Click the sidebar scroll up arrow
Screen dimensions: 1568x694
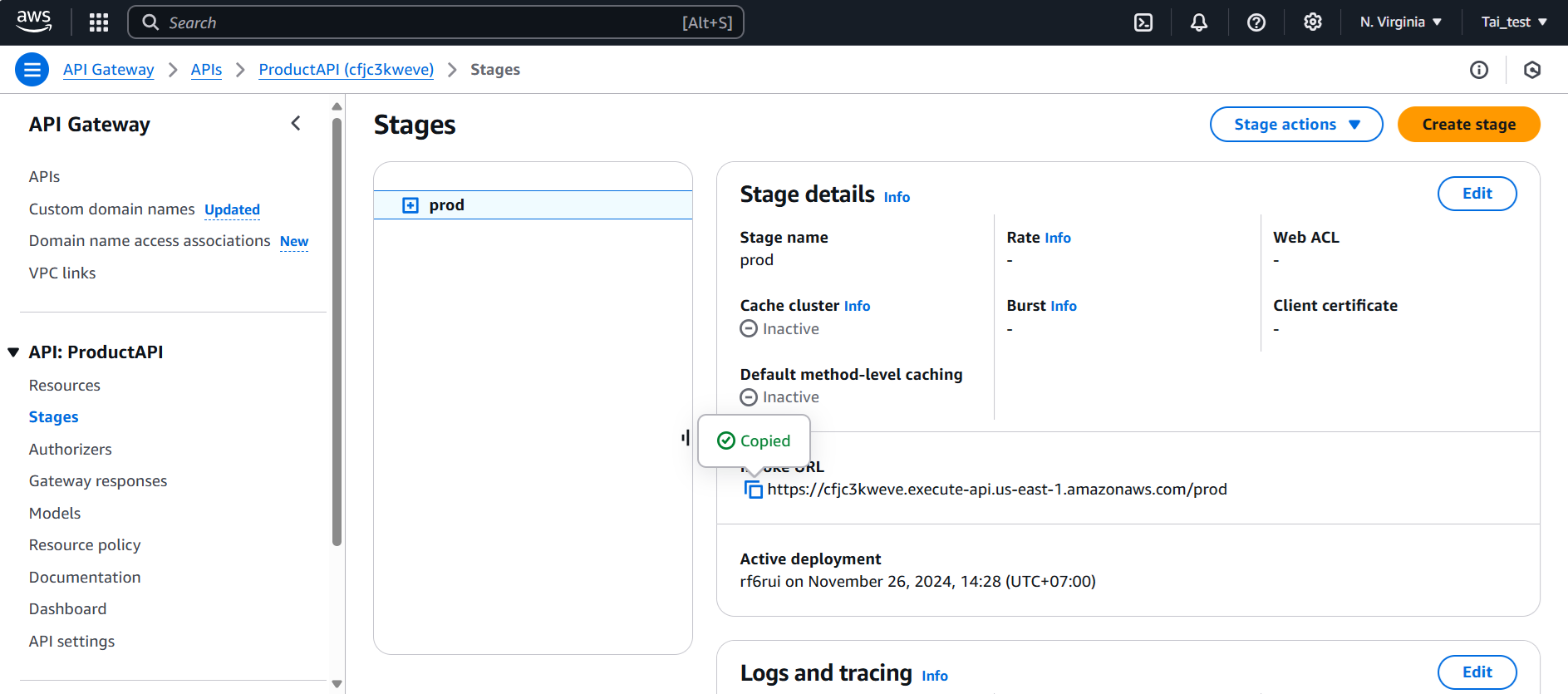337,106
